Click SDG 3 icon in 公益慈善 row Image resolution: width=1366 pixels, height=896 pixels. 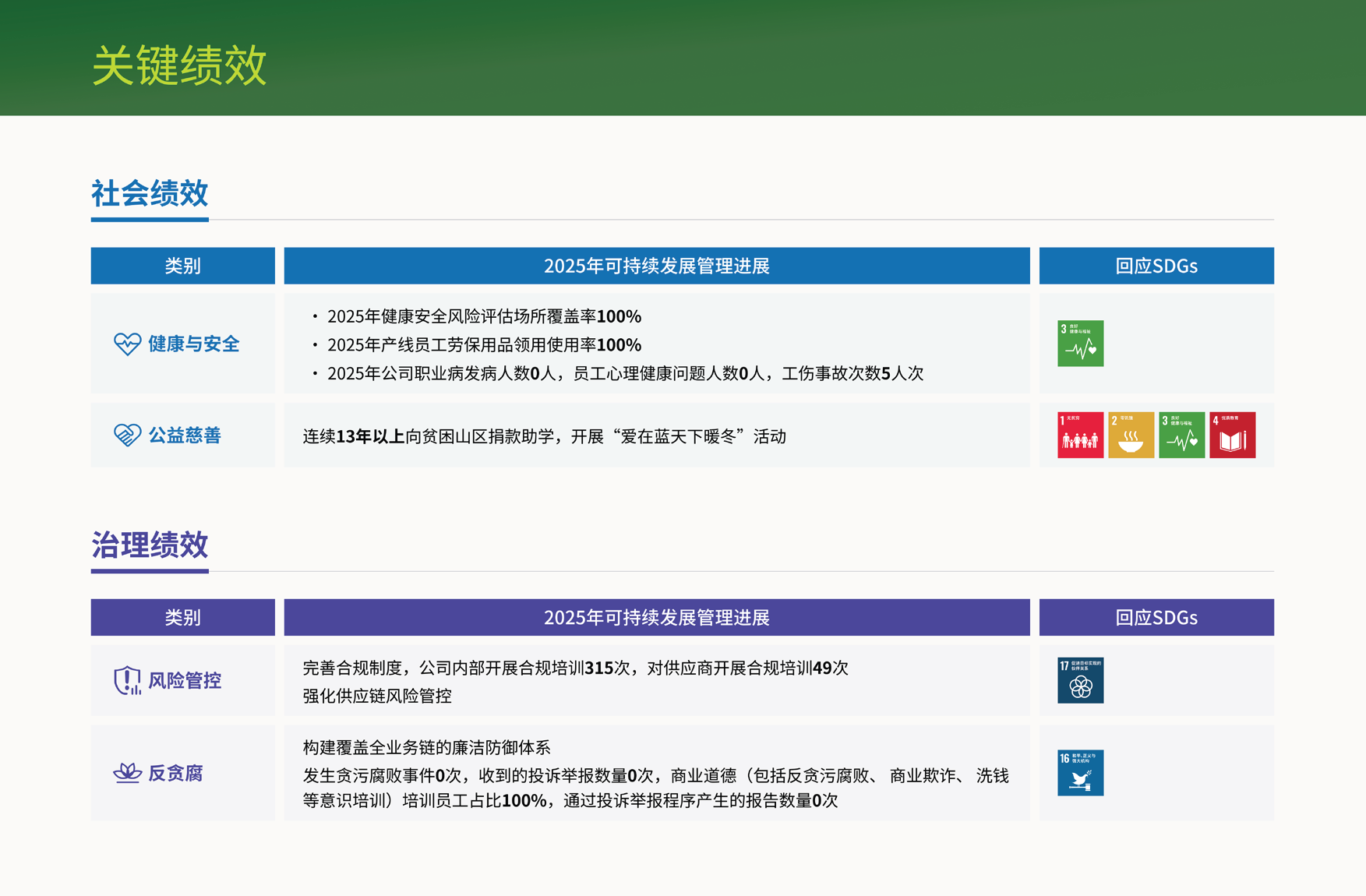(x=1181, y=435)
